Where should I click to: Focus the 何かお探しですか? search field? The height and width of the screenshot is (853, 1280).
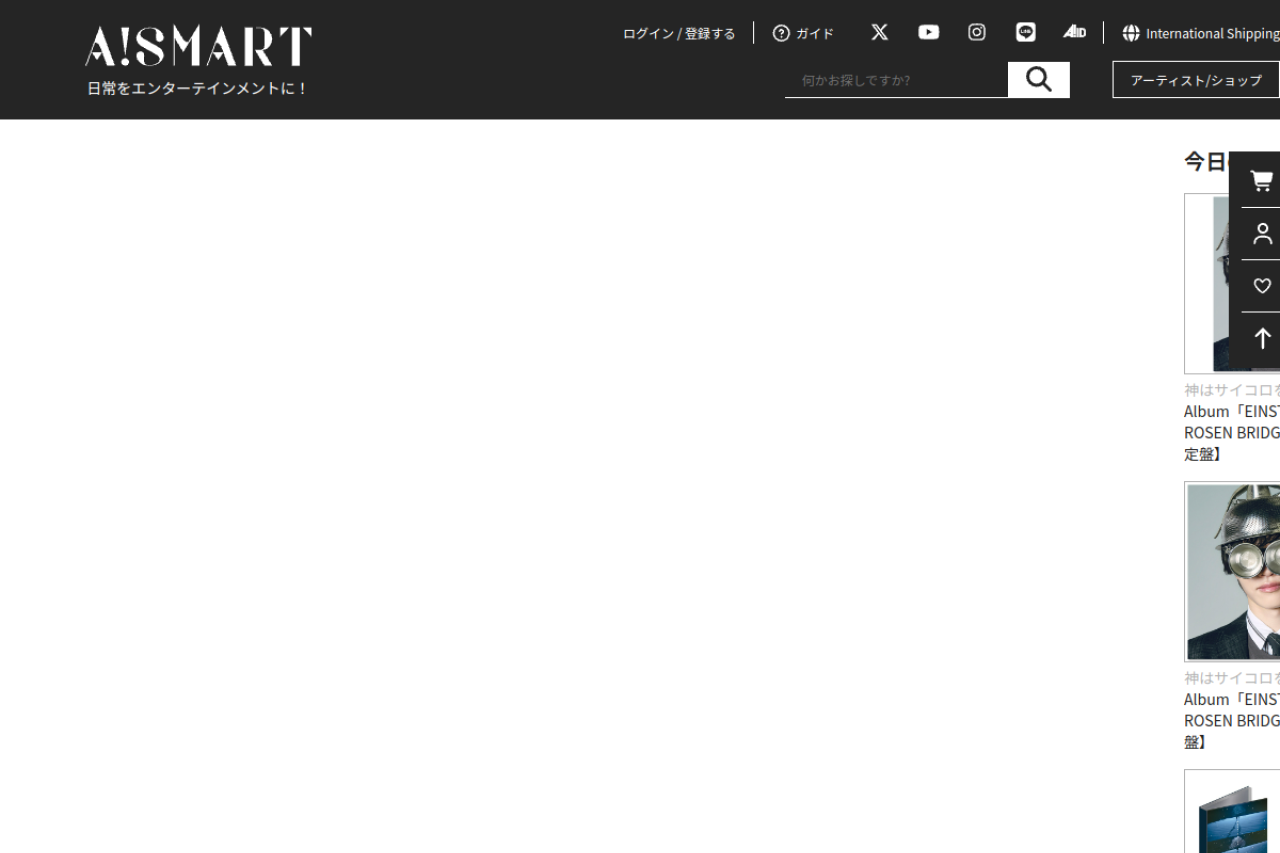pos(896,80)
